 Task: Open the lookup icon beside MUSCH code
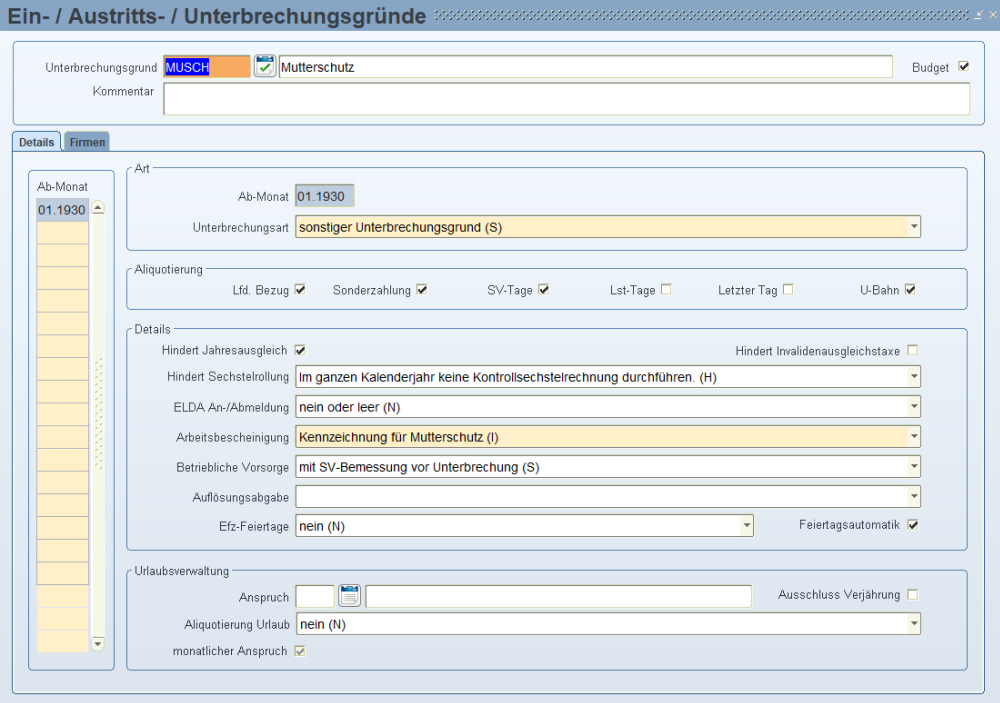[x=265, y=66]
